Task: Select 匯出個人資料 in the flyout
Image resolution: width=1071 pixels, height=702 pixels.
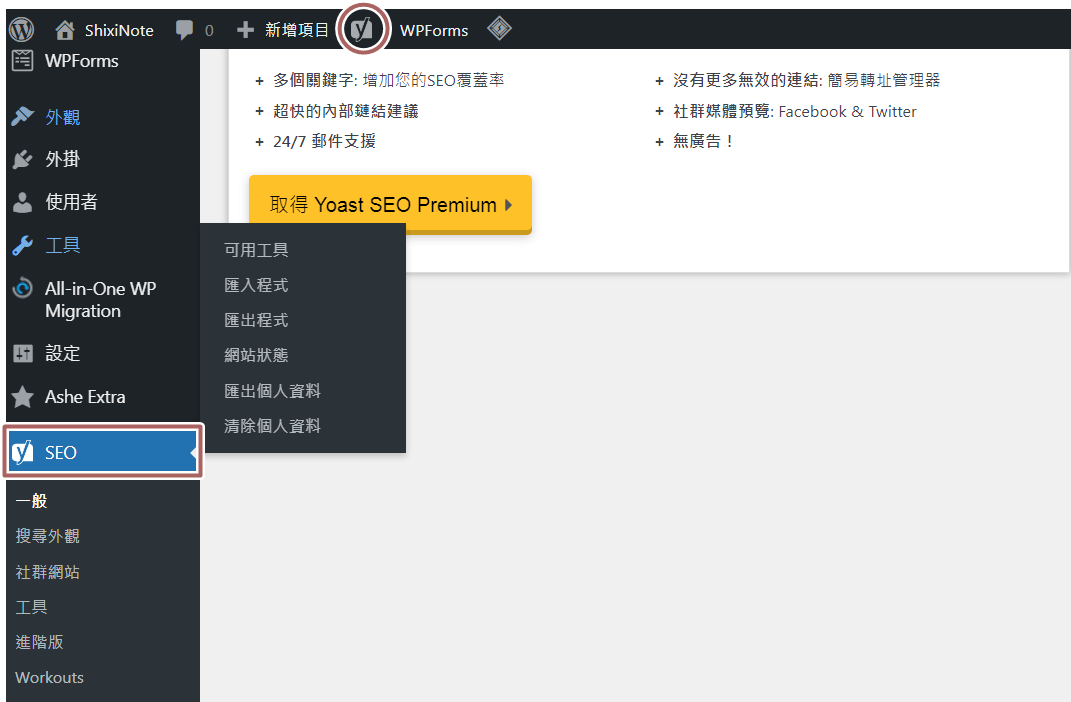Action: coord(273,391)
